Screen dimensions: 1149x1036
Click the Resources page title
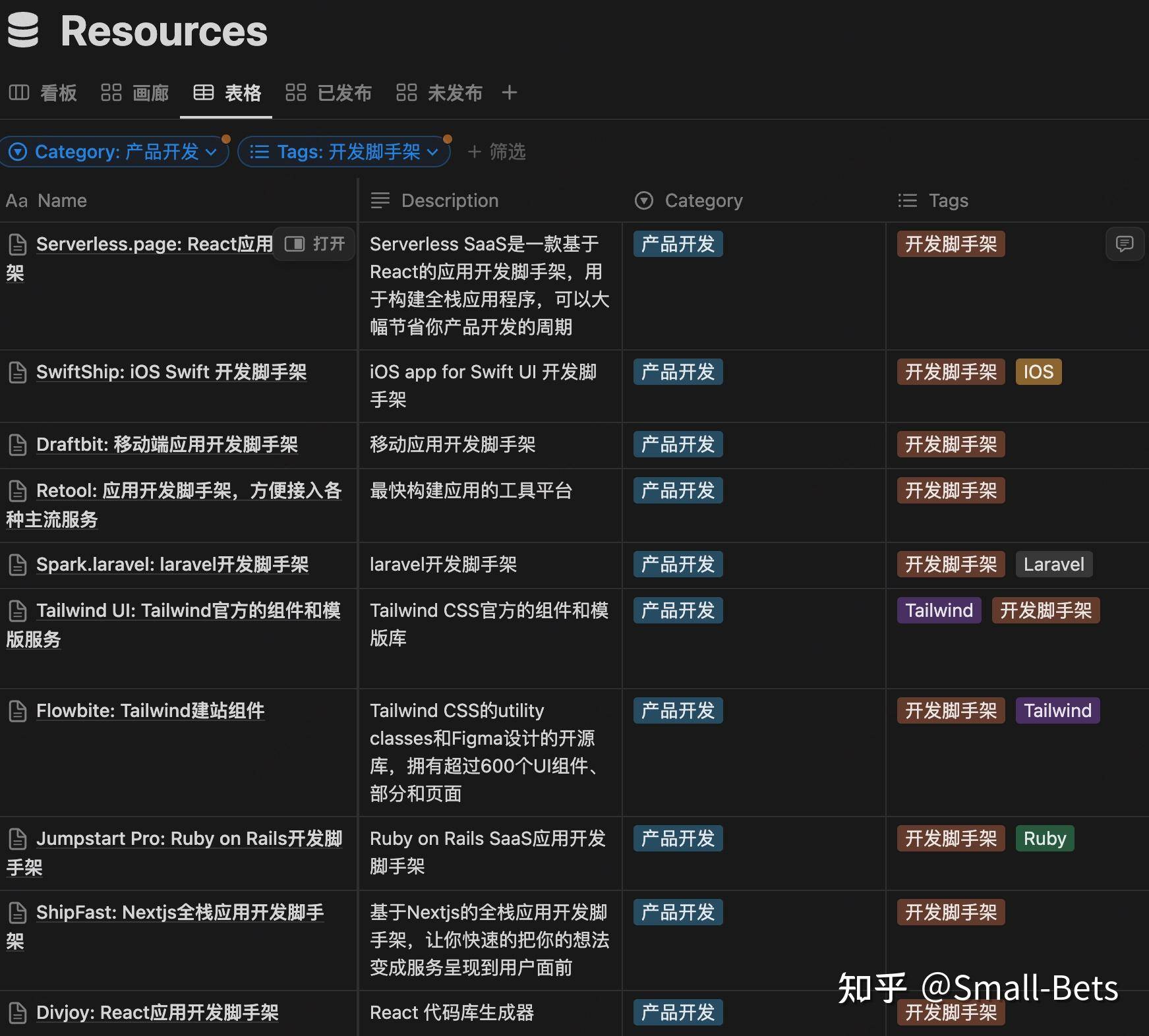click(164, 31)
